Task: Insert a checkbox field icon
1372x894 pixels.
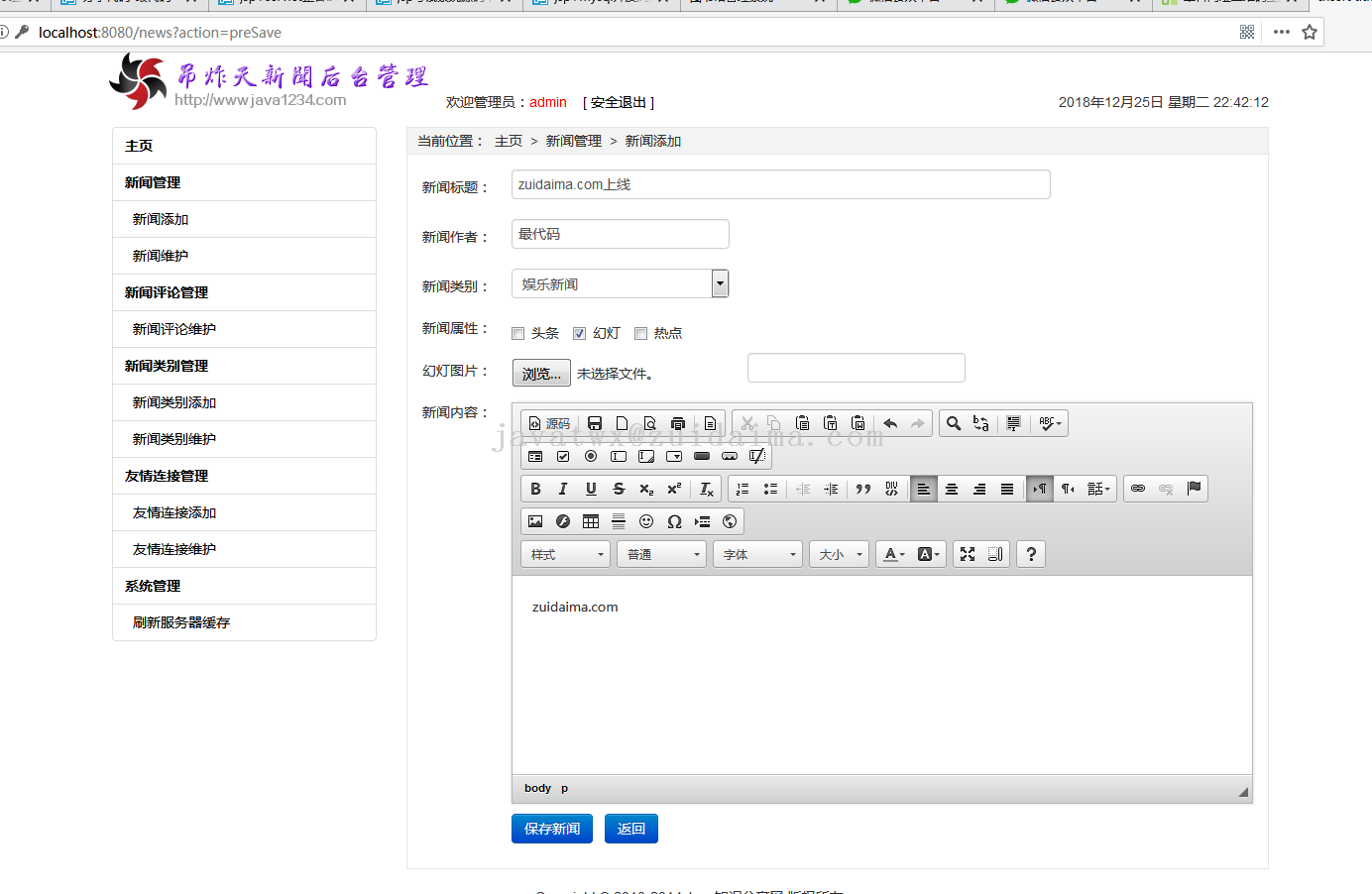Action: tap(563, 456)
